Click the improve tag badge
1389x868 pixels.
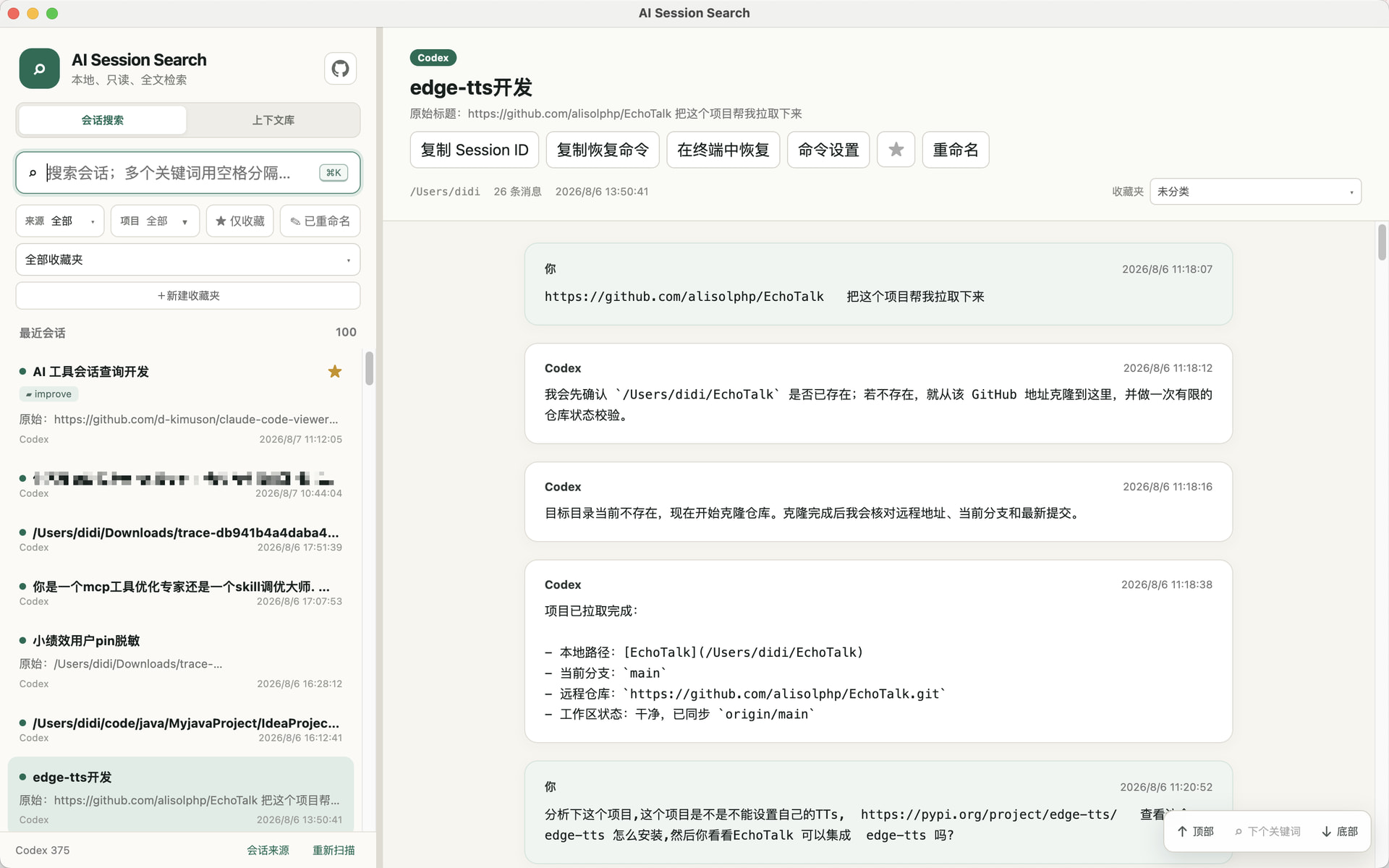[x=48, y=394]
